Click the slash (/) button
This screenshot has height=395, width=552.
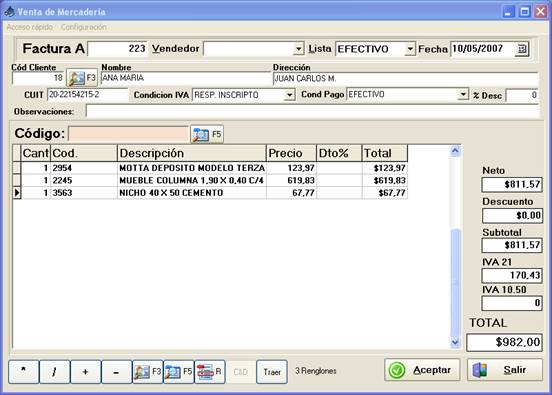click(x=55, y=371)
